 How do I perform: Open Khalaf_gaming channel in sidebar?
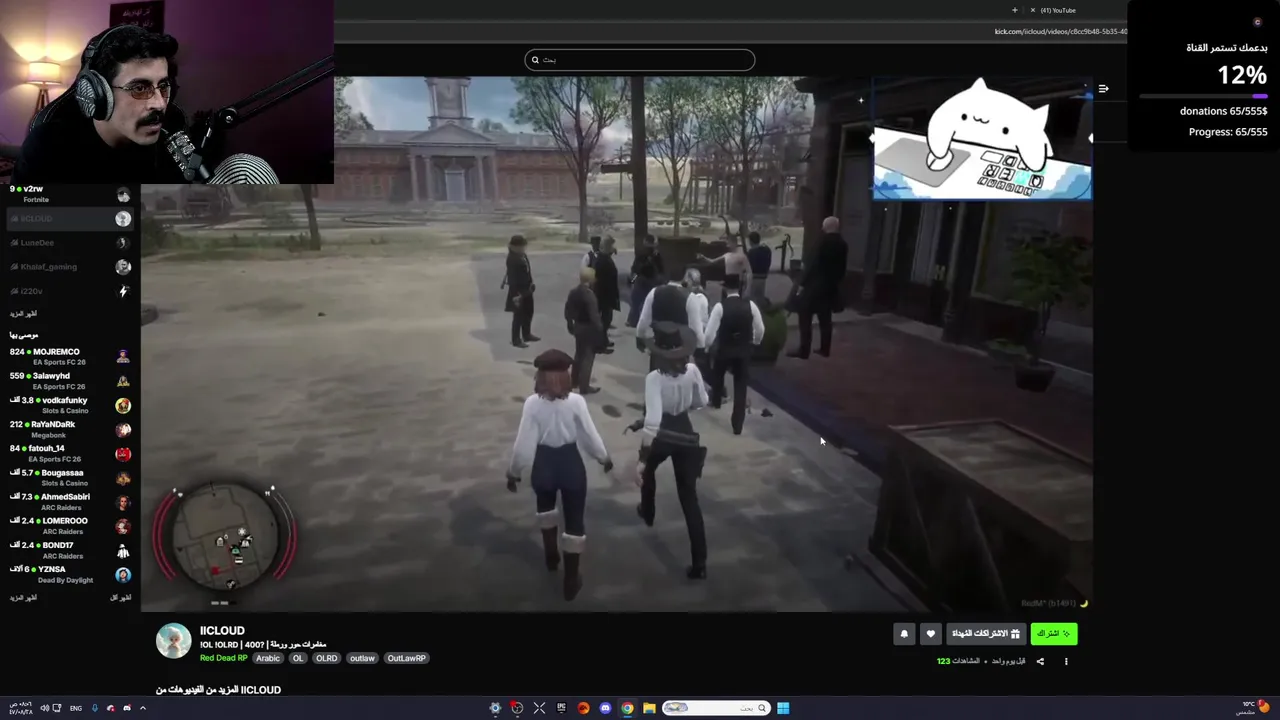click(70, 267)
